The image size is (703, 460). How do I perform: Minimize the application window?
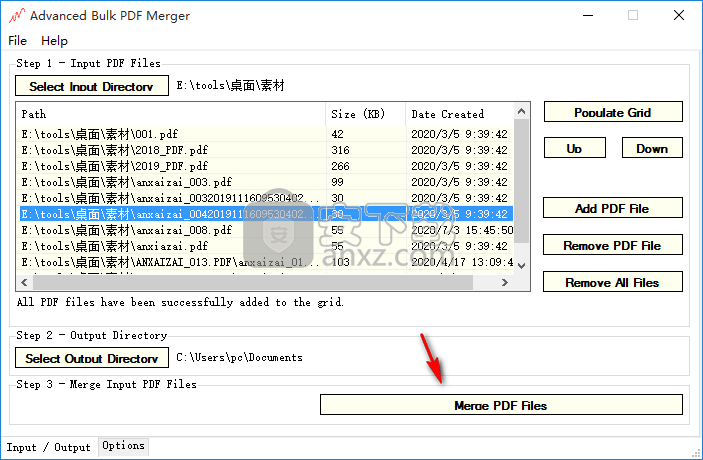click(588, 15)
